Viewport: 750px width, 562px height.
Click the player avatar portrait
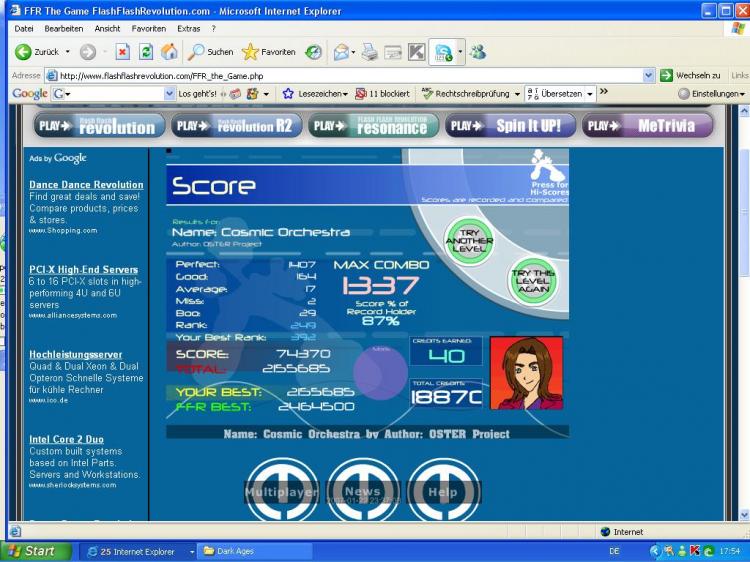point(526,373)
